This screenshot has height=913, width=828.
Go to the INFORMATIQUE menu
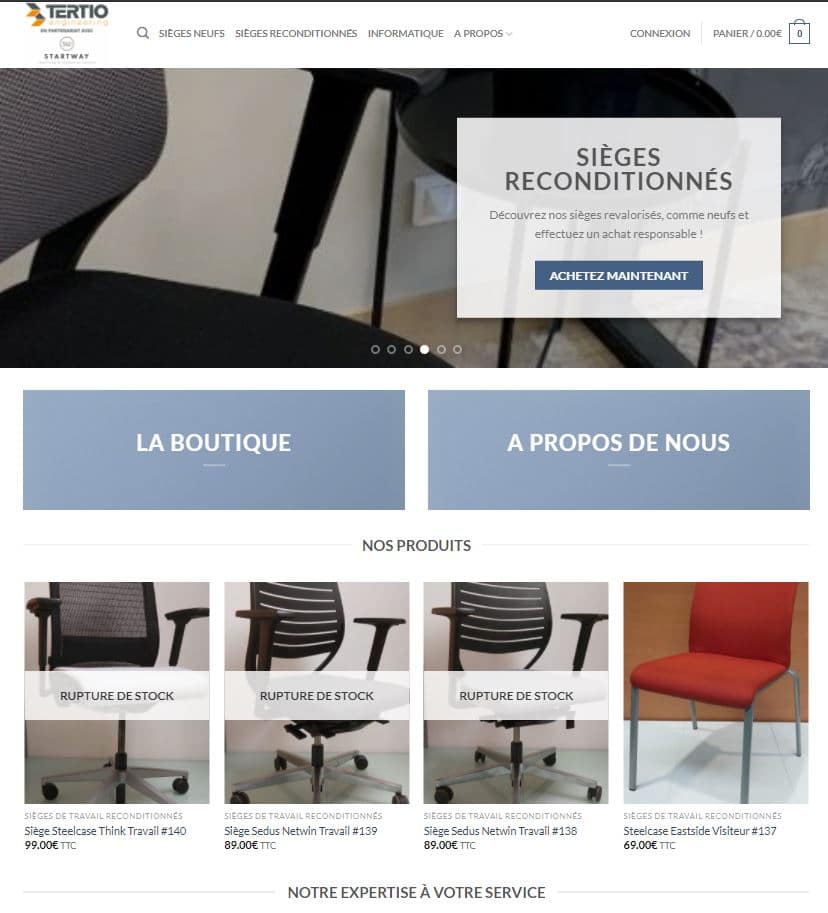pyautogui.click(x=405, y=34)
